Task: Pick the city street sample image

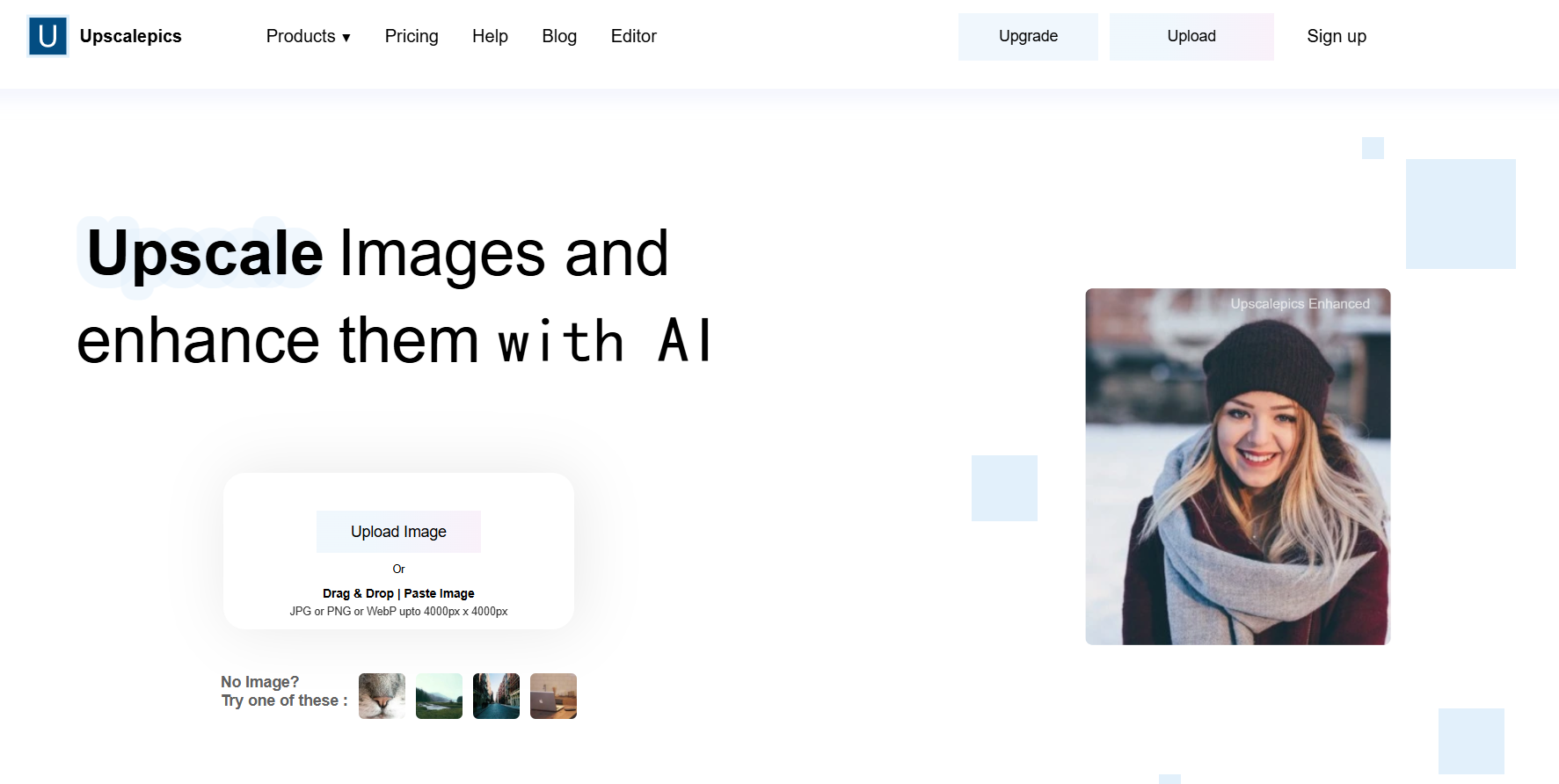Action: [496, 696]
